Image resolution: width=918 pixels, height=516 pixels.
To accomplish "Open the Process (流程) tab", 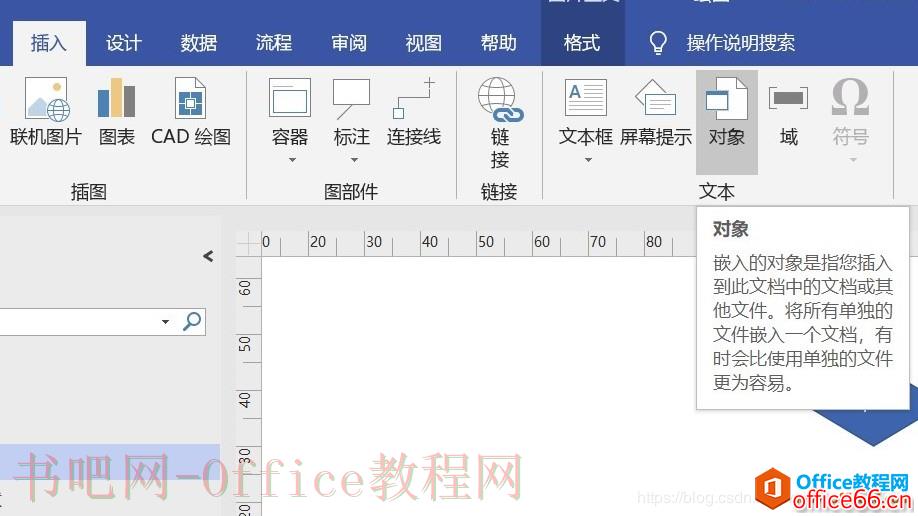I will click(273, 43).
